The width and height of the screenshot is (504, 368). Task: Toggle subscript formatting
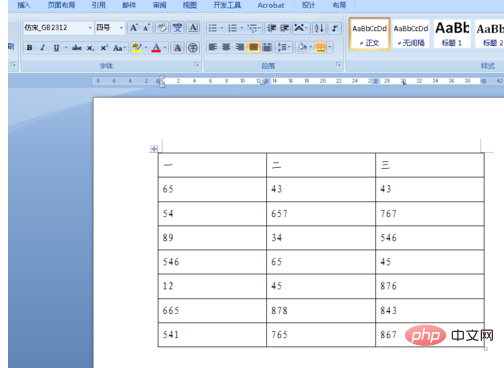pyautogui.click(x=90, y=48)
